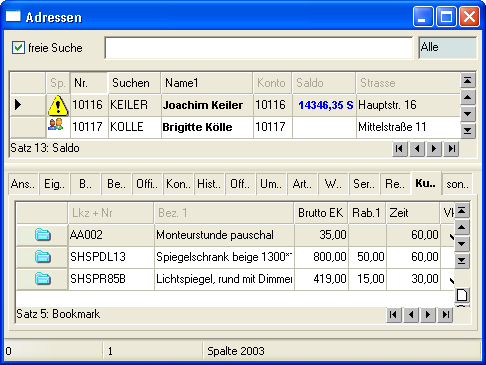The width and height of the screenshot is (486, 365).
Task: Switch to the B.. tab
Action: pos(85,184)
